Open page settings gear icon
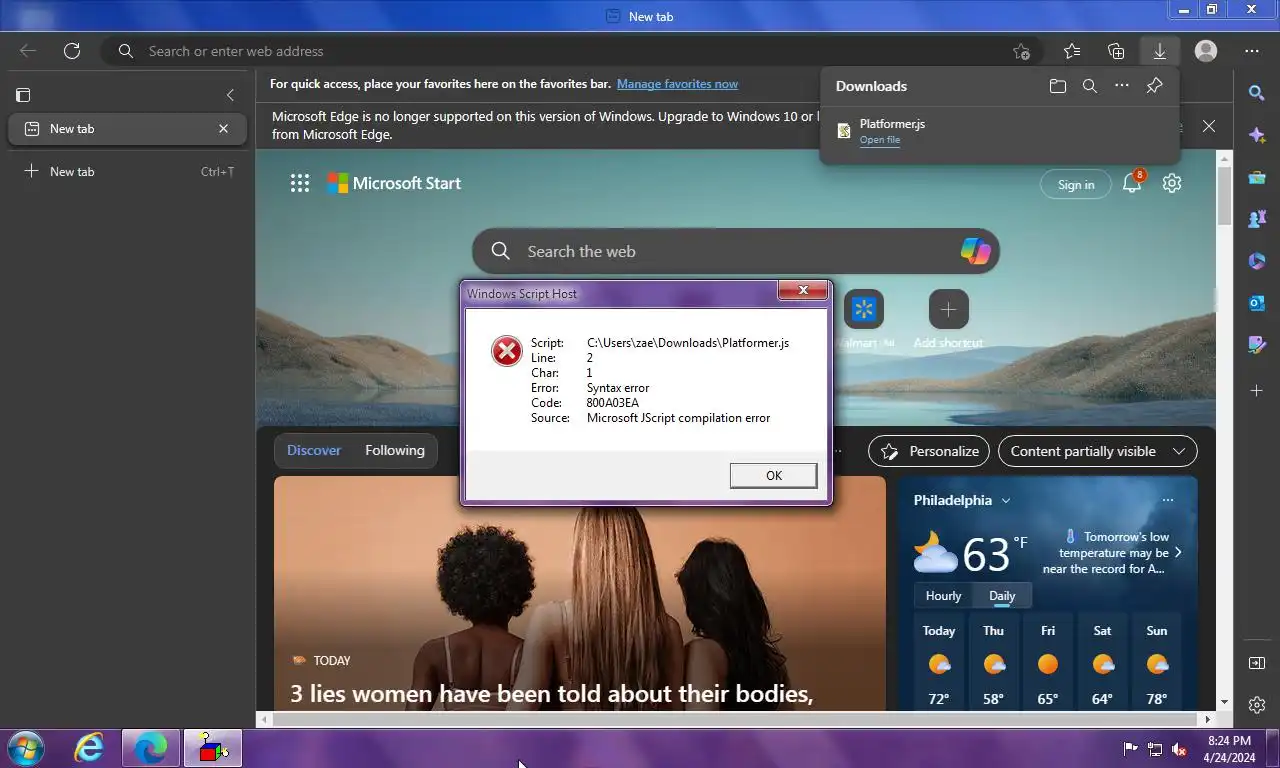Viewport: 1280px width, 768px height. coord(1172,183)
